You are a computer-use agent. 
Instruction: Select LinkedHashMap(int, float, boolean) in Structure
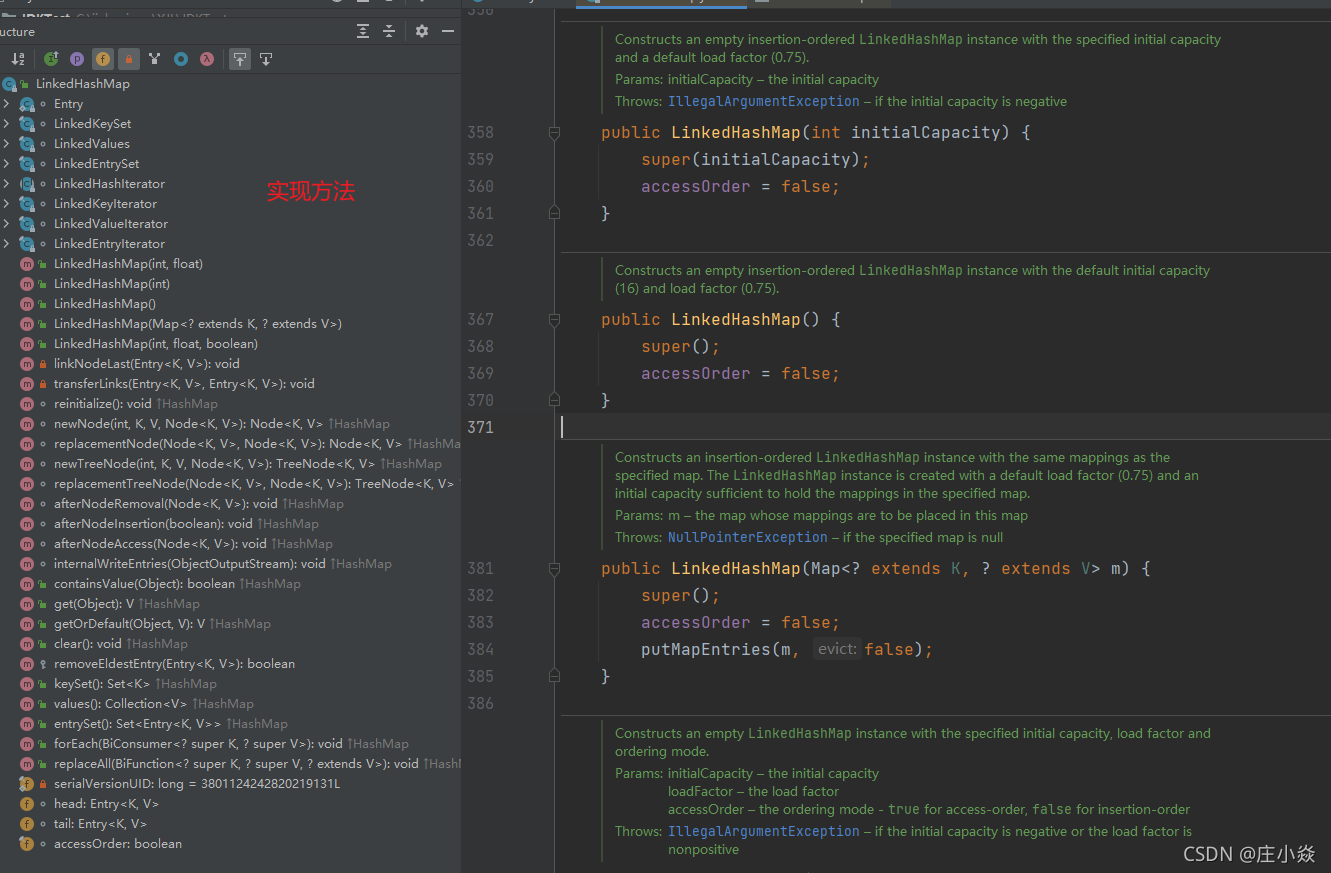click(x=156, y=344)
